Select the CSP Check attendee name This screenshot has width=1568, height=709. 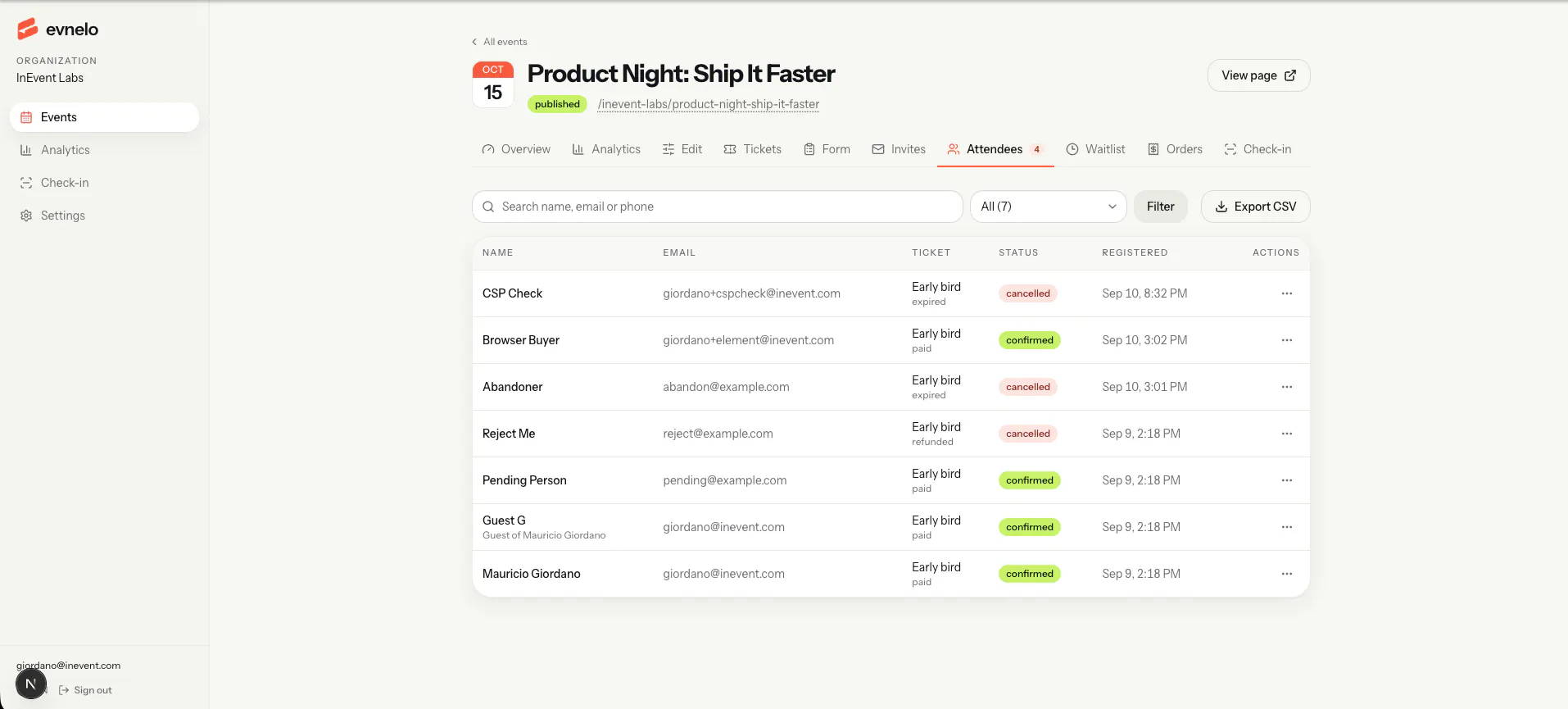coord(512,293)
